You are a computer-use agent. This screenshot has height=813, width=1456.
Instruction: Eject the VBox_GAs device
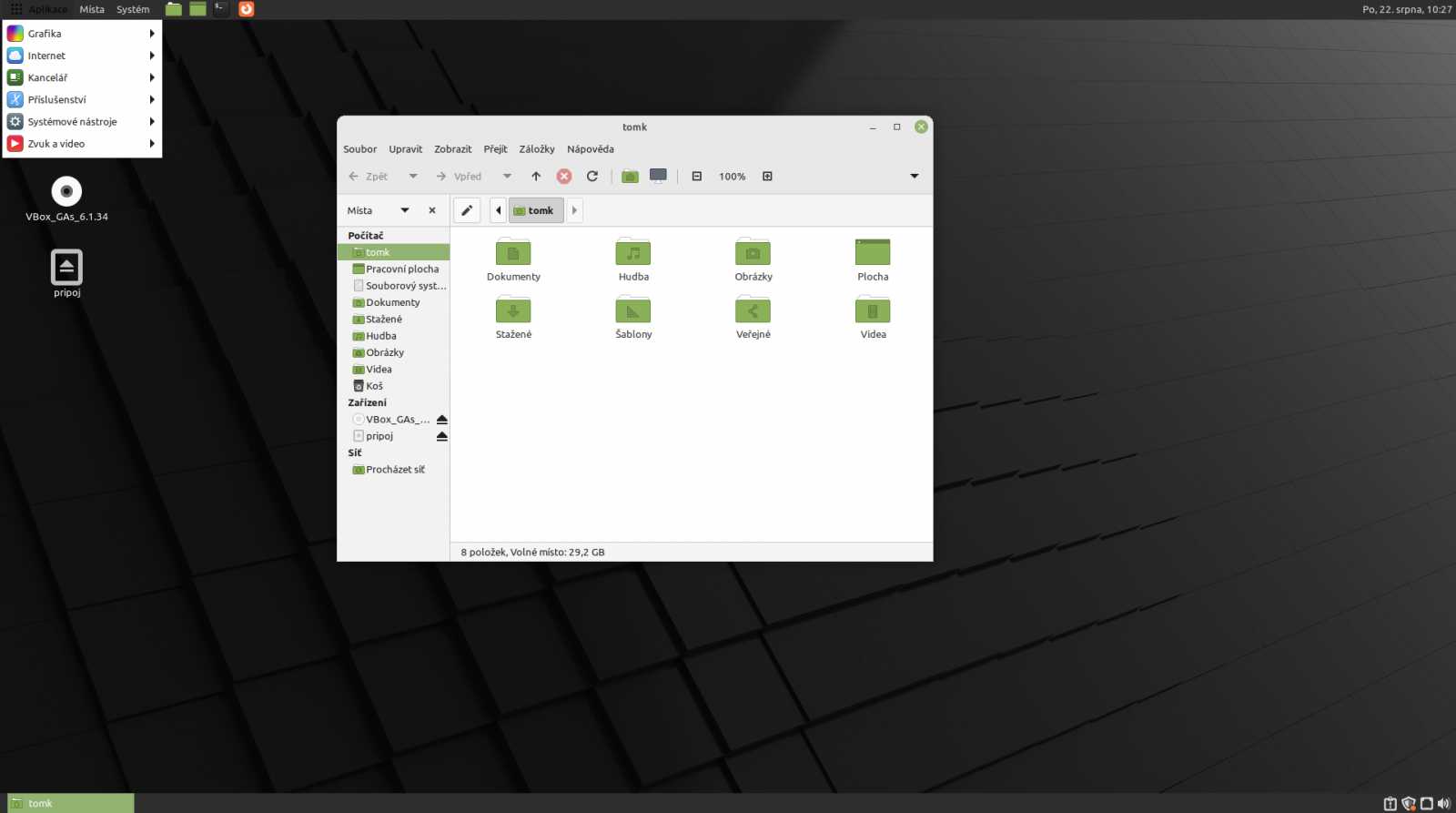pos(442,420)
